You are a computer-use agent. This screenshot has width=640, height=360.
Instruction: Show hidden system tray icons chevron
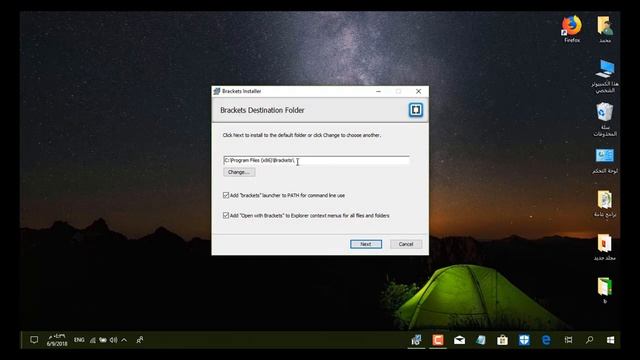click(124, 340)
